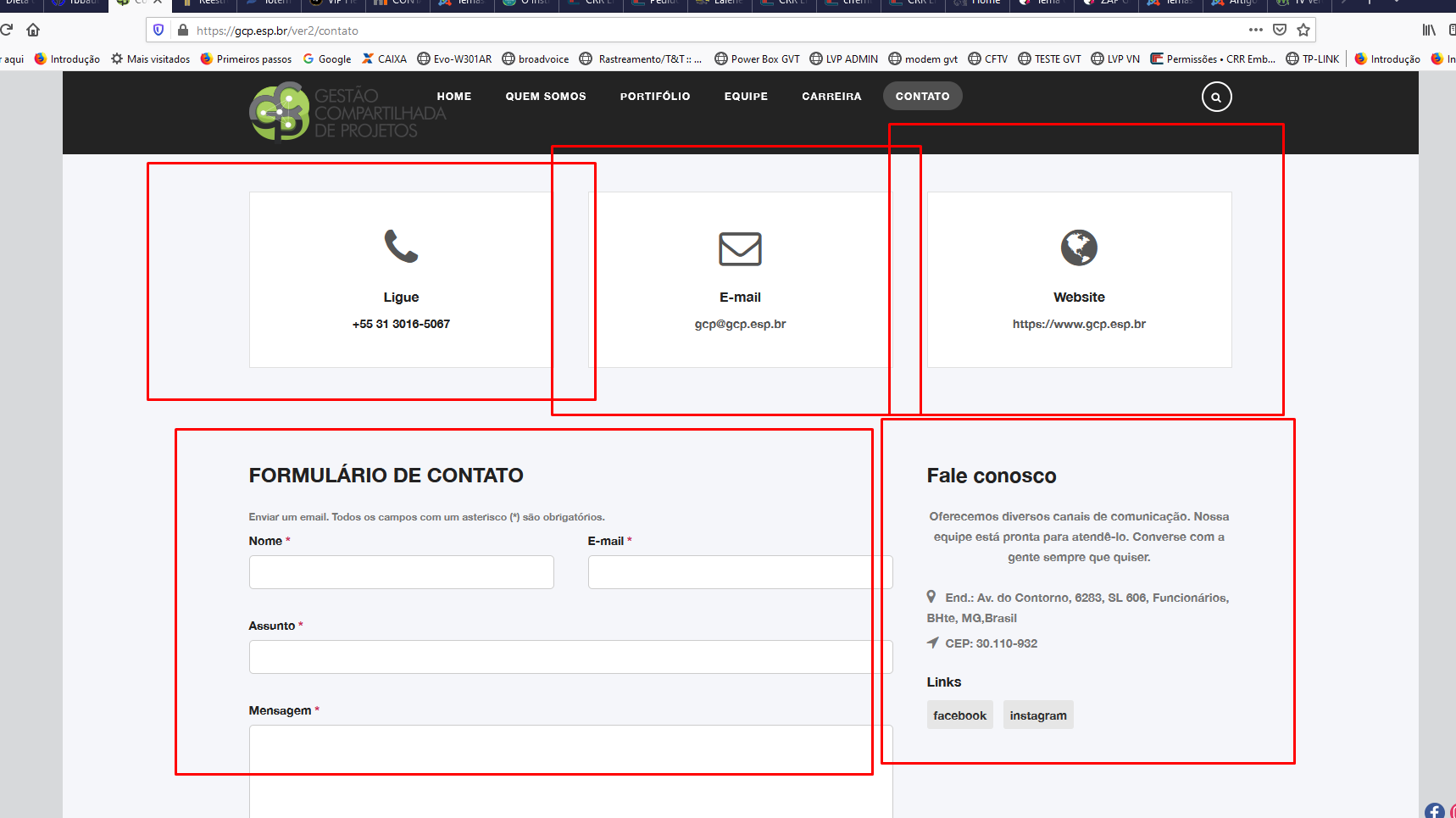Viewport: 1456px width, 818px height.
Task: Click the phone icon above Ligue
Action: click(x=401, y=247)
